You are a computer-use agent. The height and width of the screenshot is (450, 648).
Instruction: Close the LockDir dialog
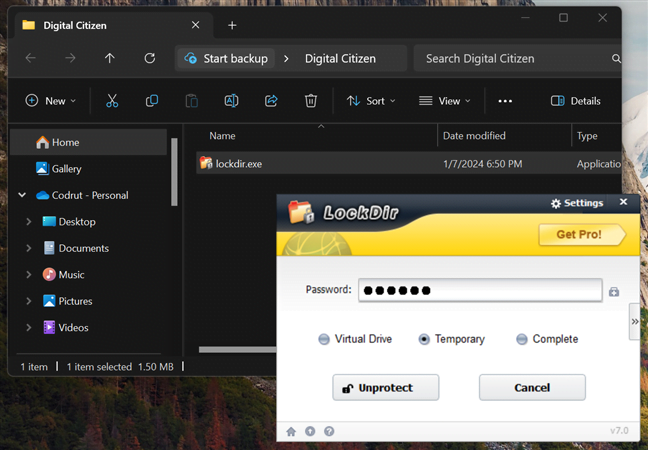click(x=624, y=202)
